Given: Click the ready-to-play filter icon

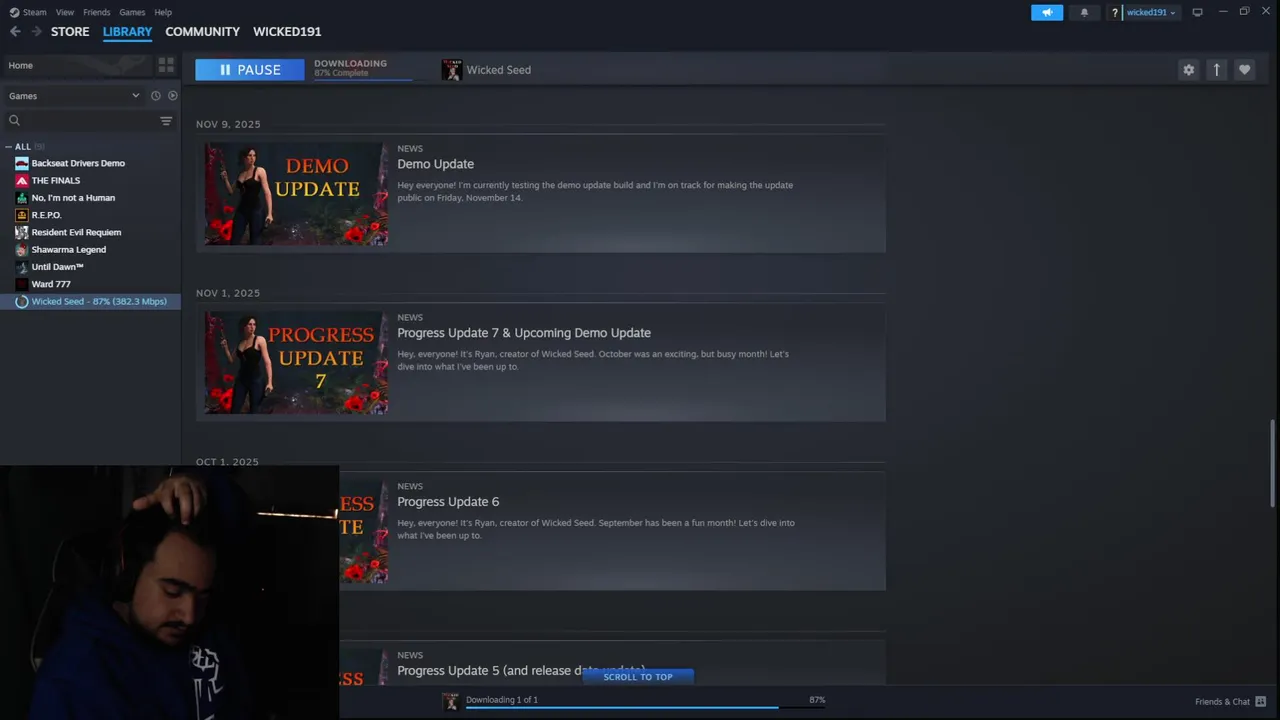Looking at the screenshot, I should pyautogui.click(x=172, y=96).
